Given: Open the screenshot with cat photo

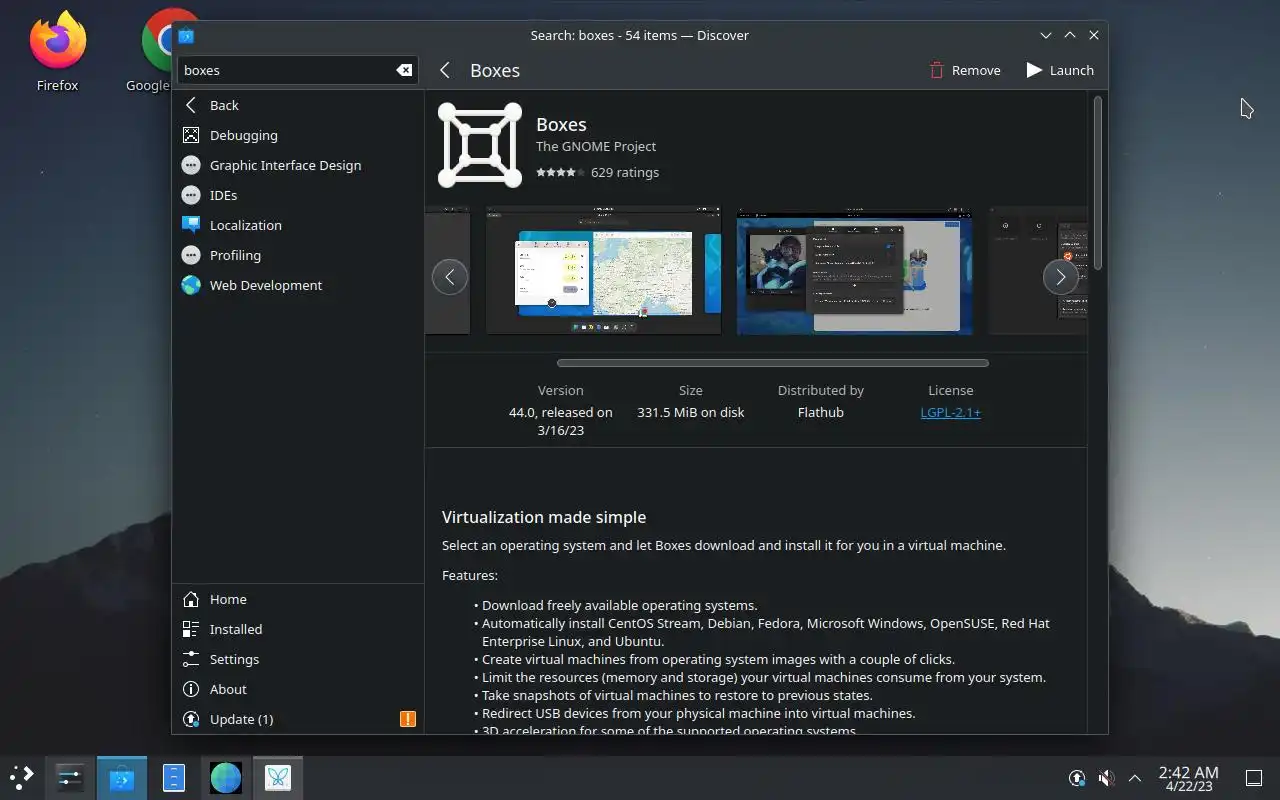Looking at the screenshot, I should point(854,271).
